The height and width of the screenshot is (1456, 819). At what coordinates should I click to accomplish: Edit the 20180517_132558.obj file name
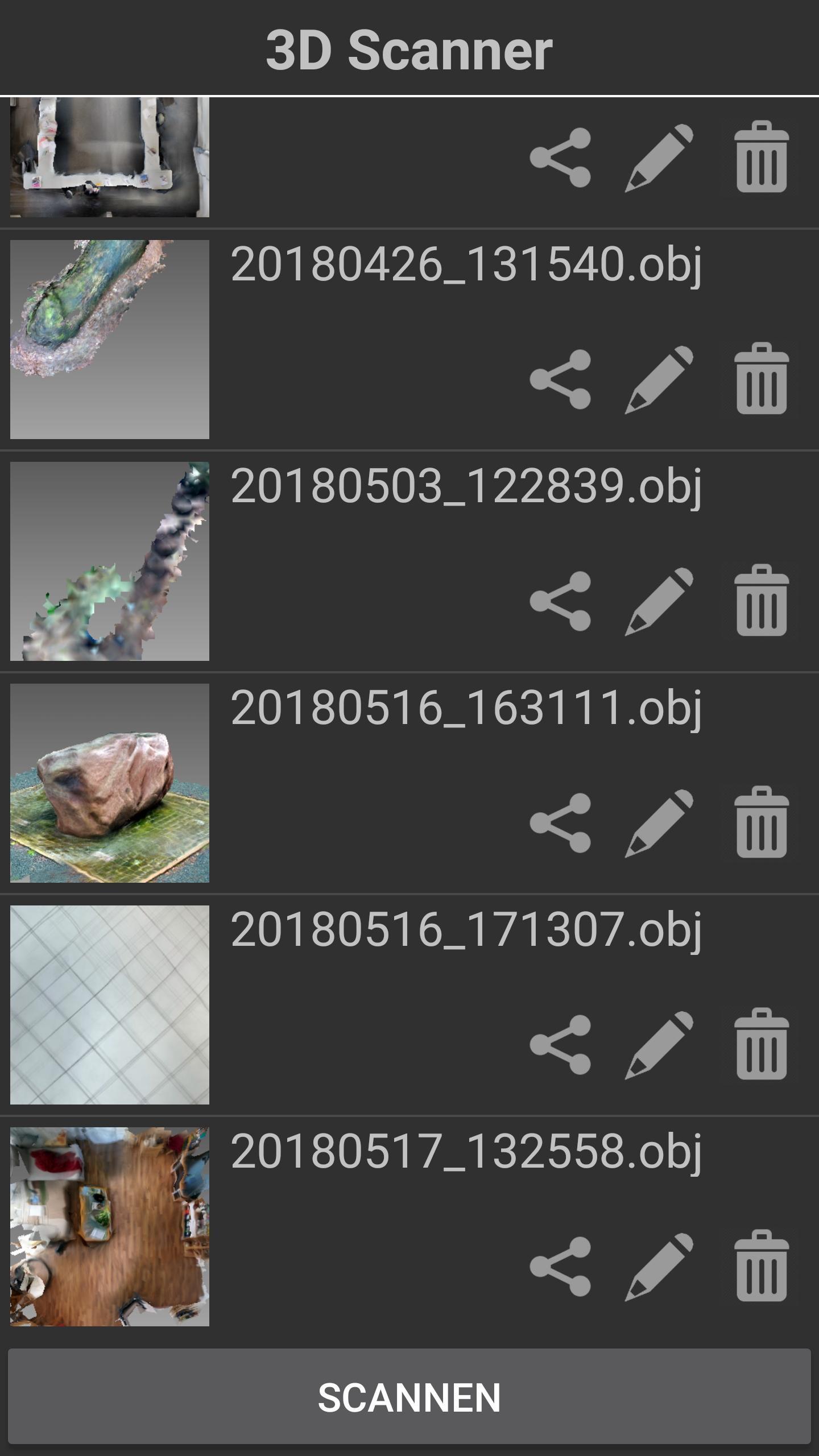(x=659, y=1267)
